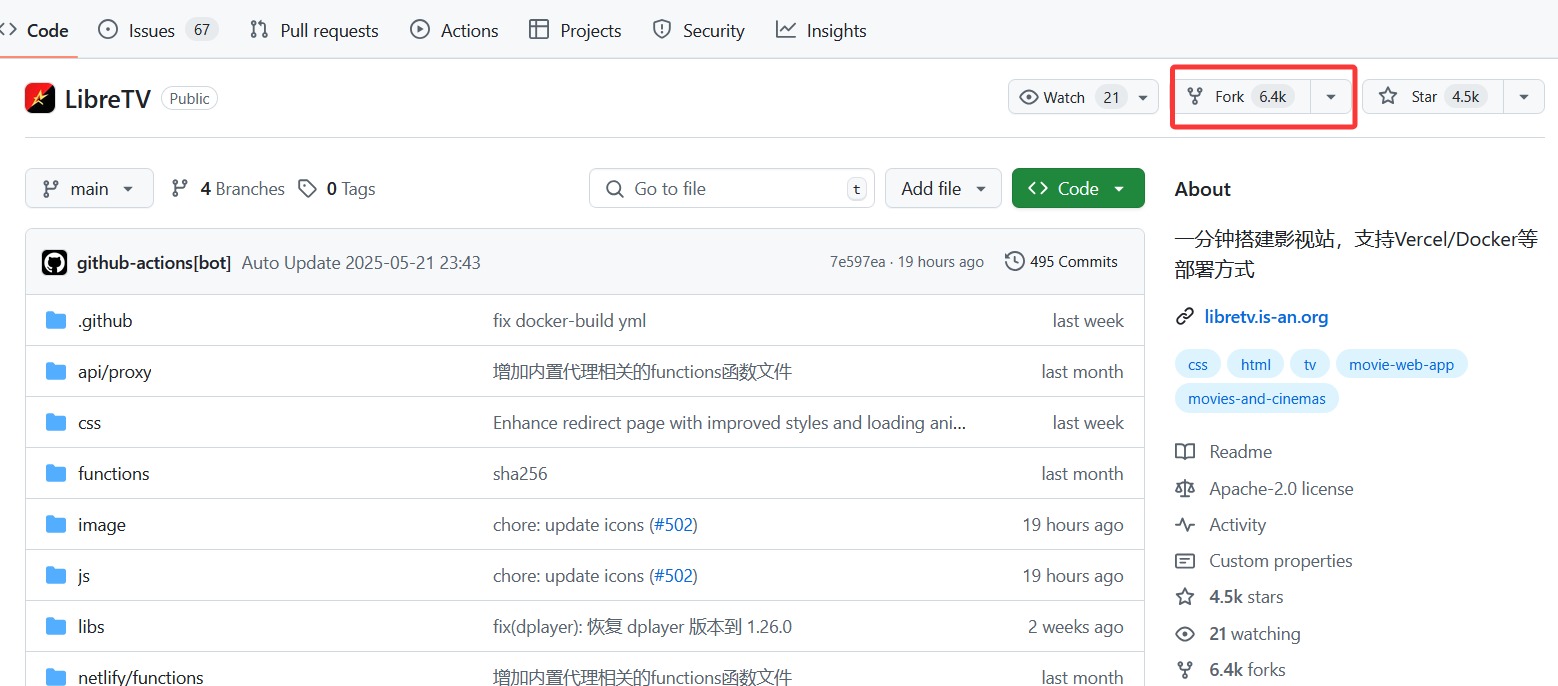
Task: Select the movie-web-app topic tag
Action: [1401, 365]
